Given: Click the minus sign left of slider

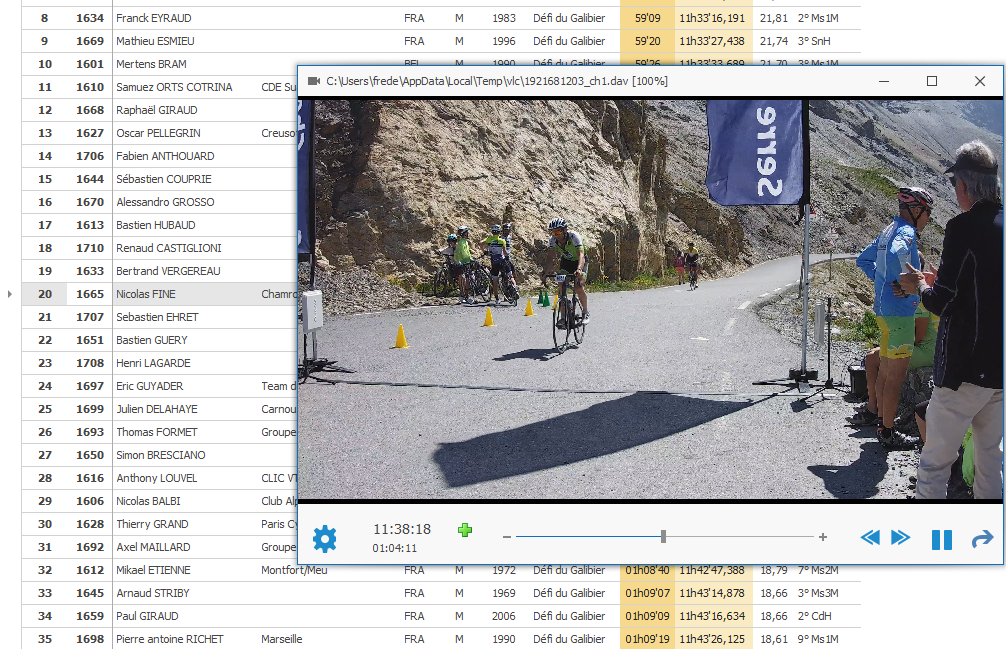Looking at the screenshot, I should tap(507, 537).
